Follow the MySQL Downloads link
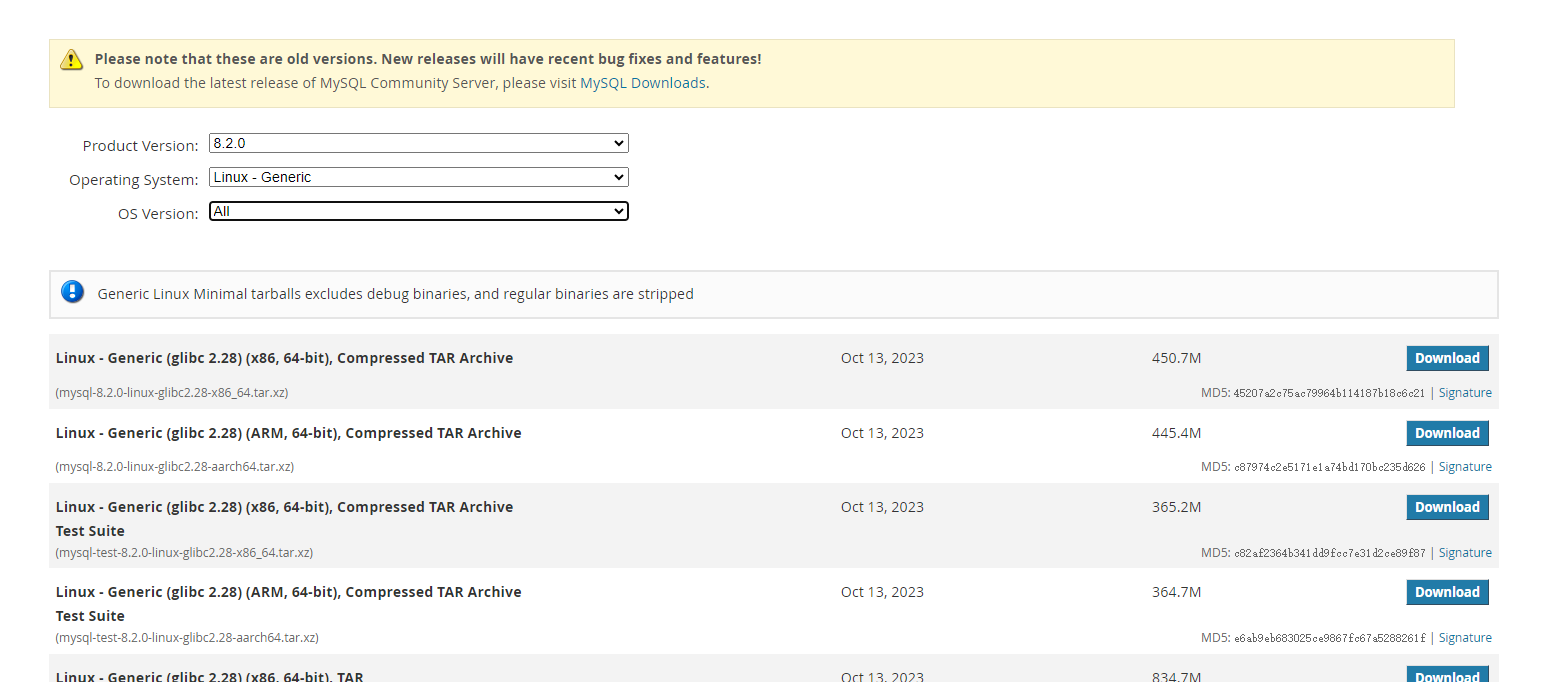 pos(643,83)
